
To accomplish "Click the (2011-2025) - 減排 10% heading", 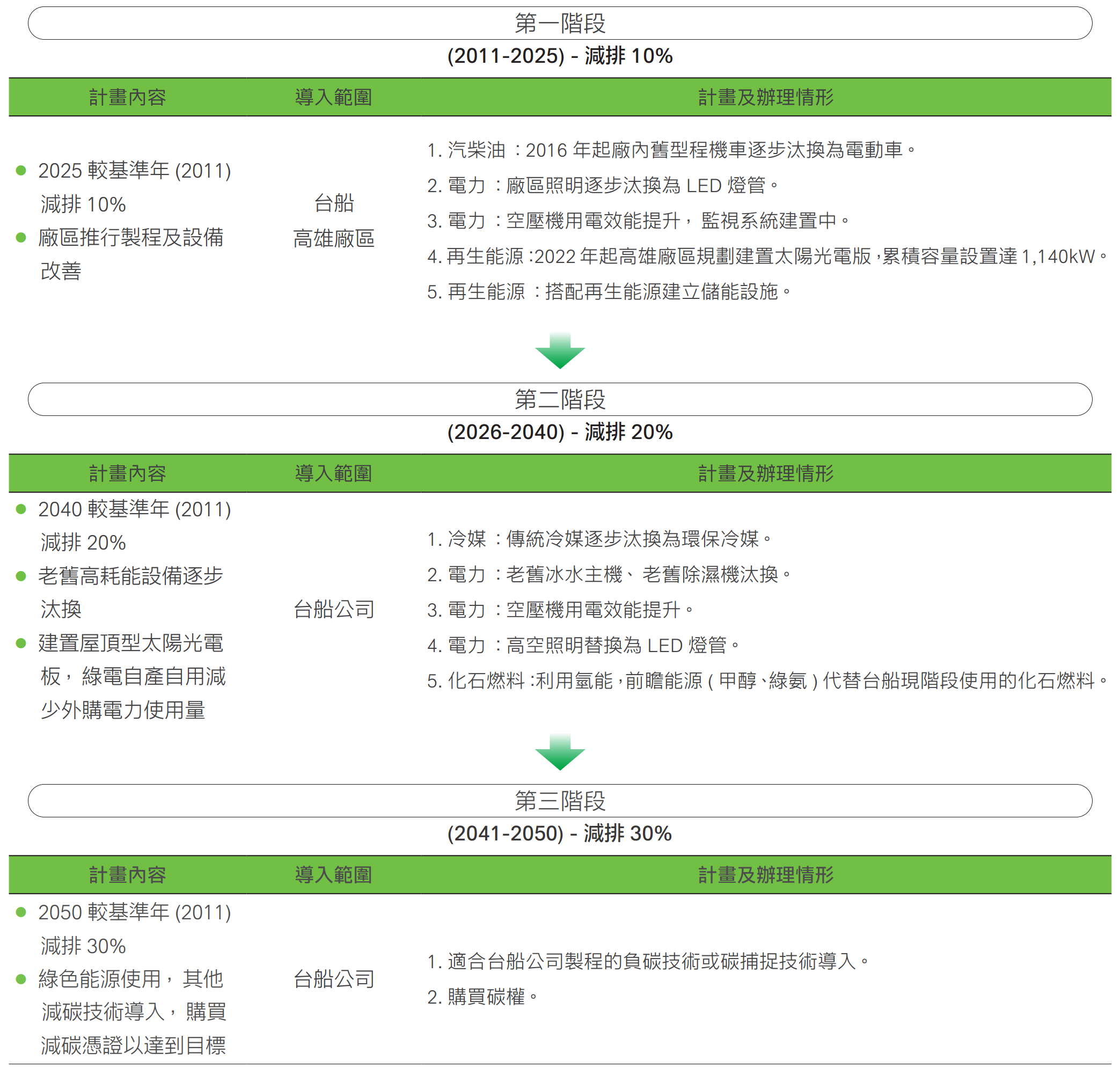I will pyautogui.click(x=560, y=56).
